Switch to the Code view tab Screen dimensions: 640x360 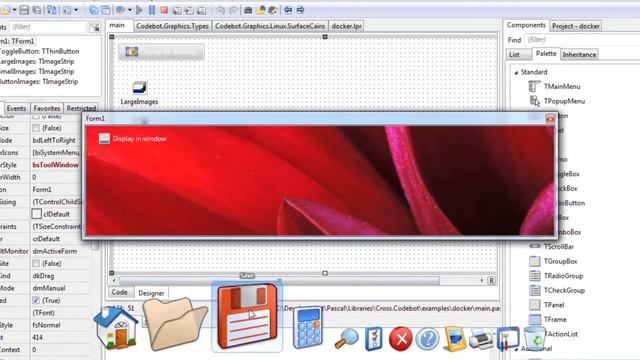pos(120,292)
